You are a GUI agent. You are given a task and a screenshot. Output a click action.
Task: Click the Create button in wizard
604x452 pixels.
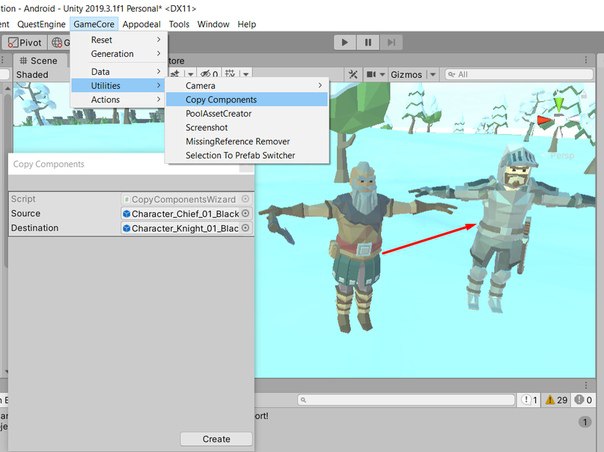coord(216,439)
